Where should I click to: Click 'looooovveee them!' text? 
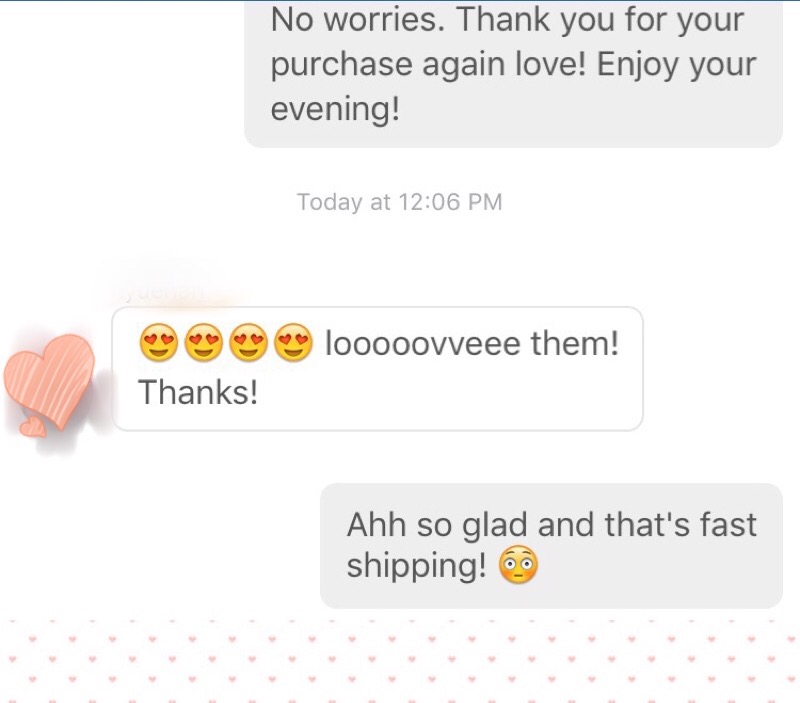point(472,343)
